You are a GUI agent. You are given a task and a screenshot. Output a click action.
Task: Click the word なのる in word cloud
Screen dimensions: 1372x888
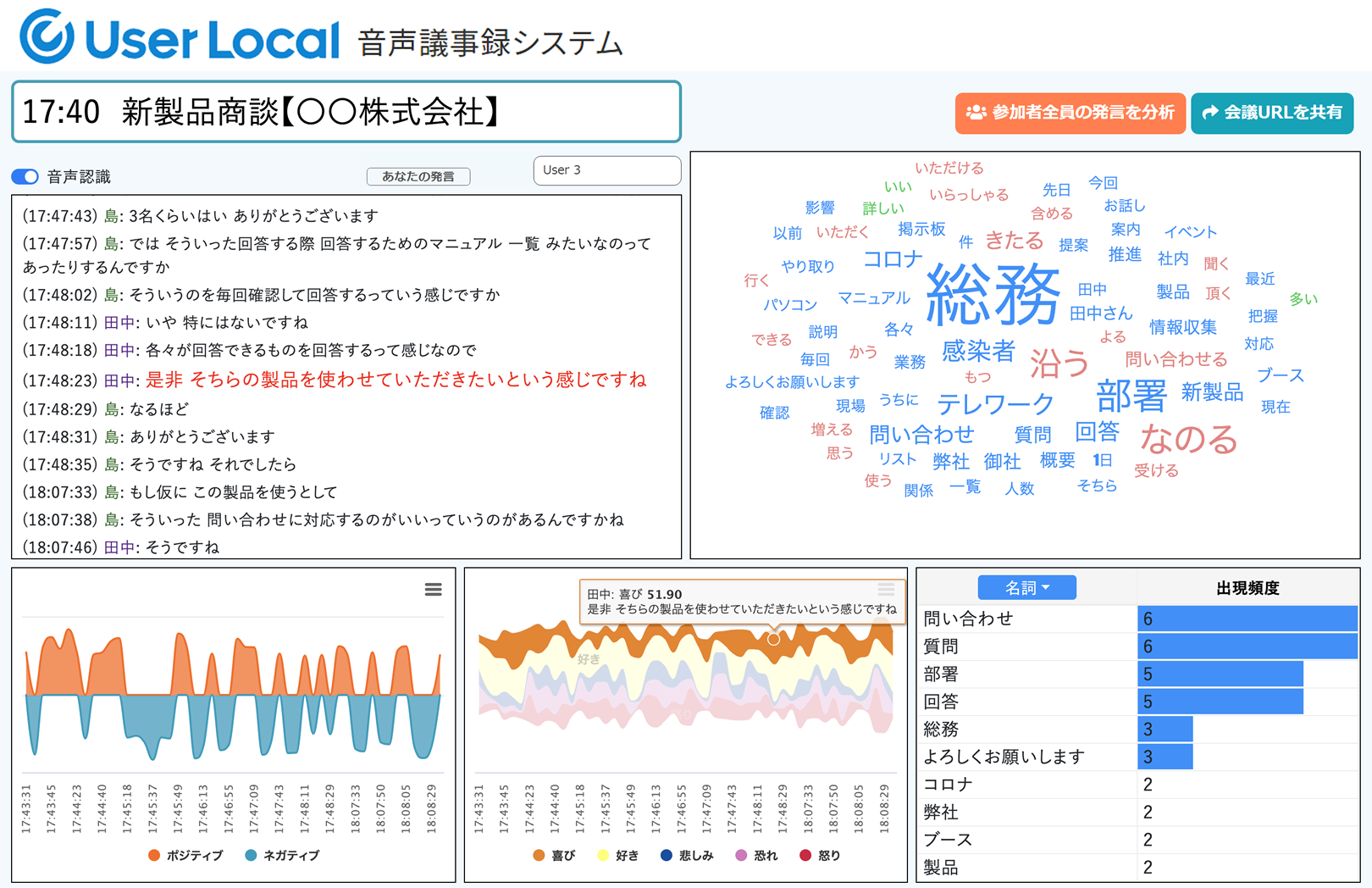tap(1188, 439)
